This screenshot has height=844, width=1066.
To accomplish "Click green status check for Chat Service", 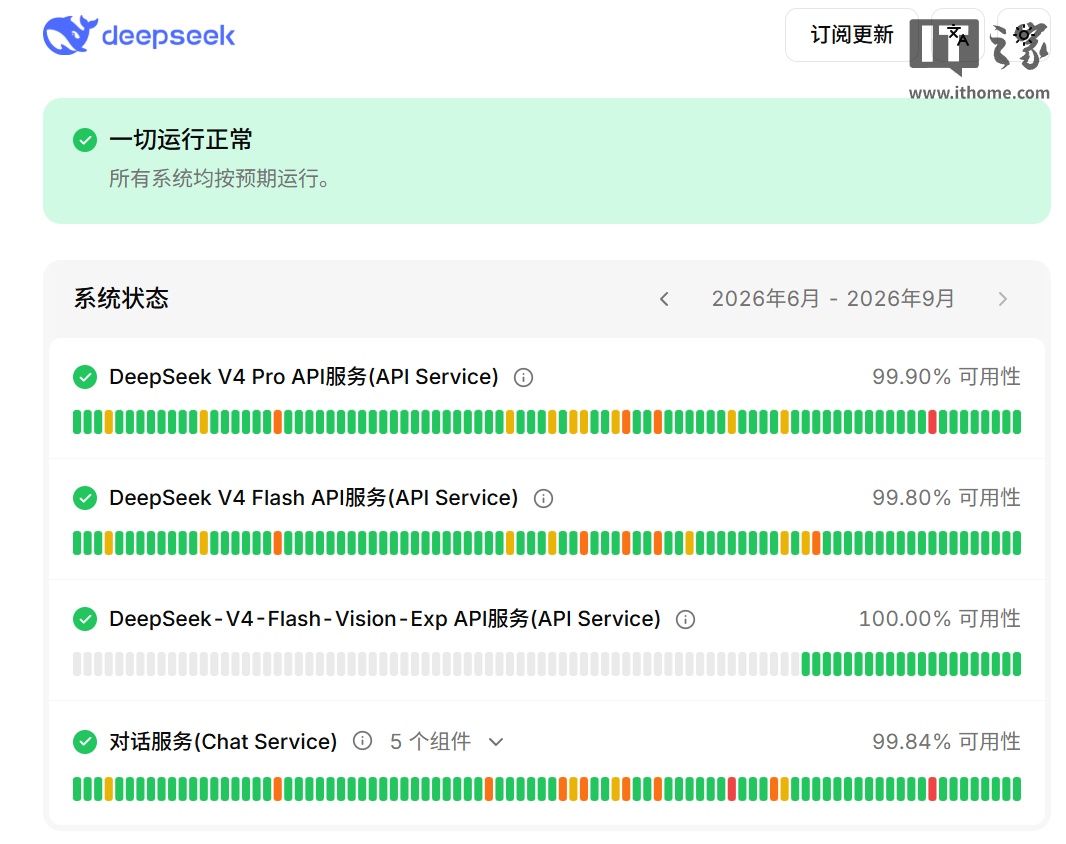I will pyautogui.click(x=85, y=741).
